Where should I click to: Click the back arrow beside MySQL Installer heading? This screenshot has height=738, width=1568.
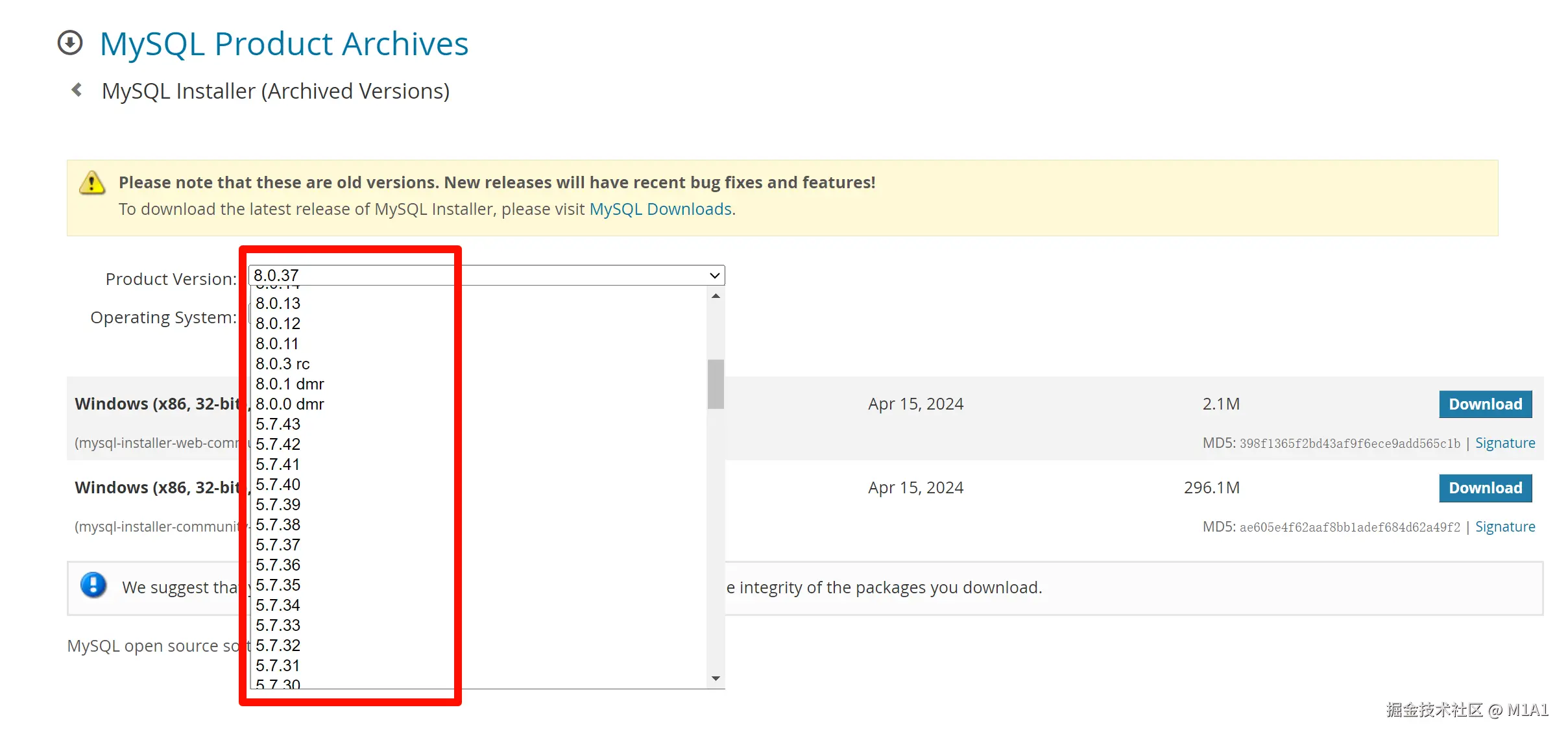(77, 90)
